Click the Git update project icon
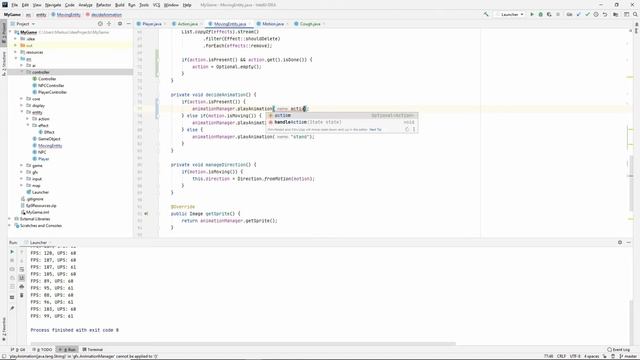640x360 pixels. tap(578, 14)
